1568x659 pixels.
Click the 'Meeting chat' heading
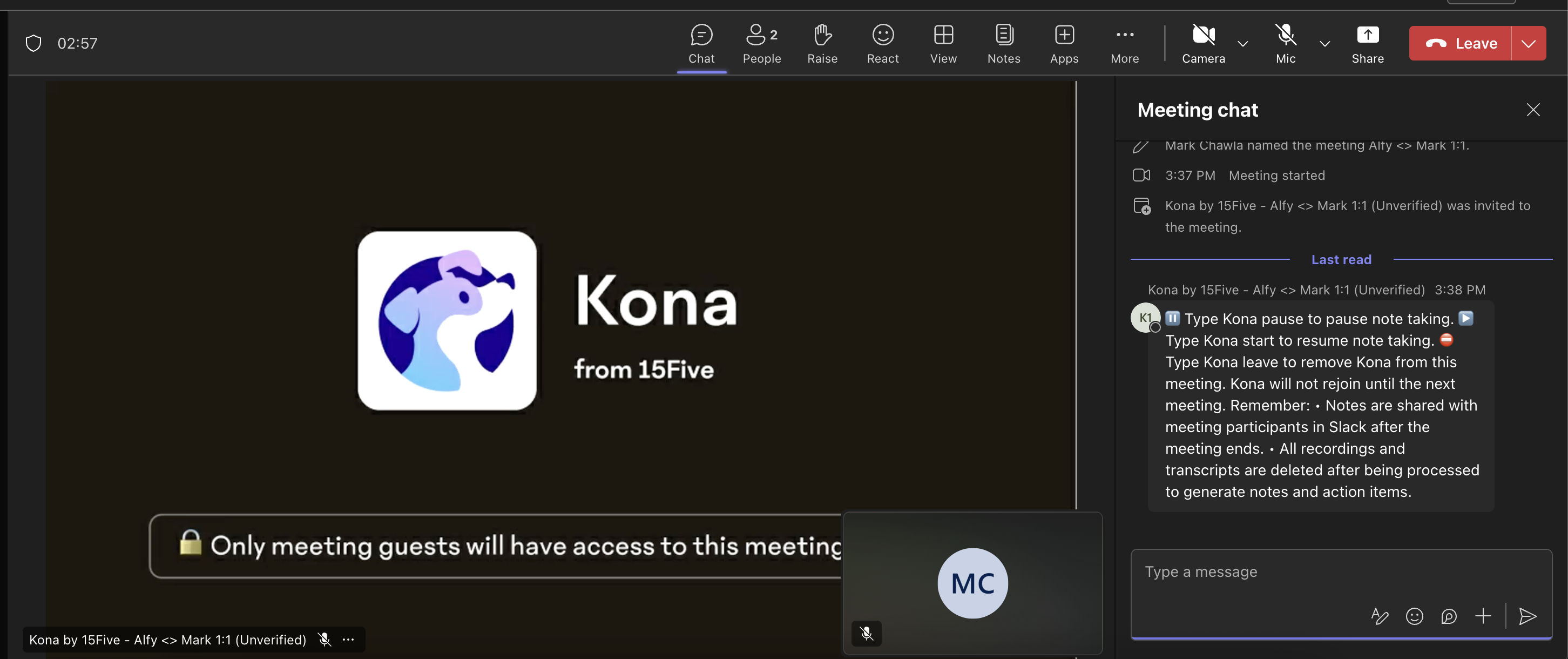[x=1197, y=110]
